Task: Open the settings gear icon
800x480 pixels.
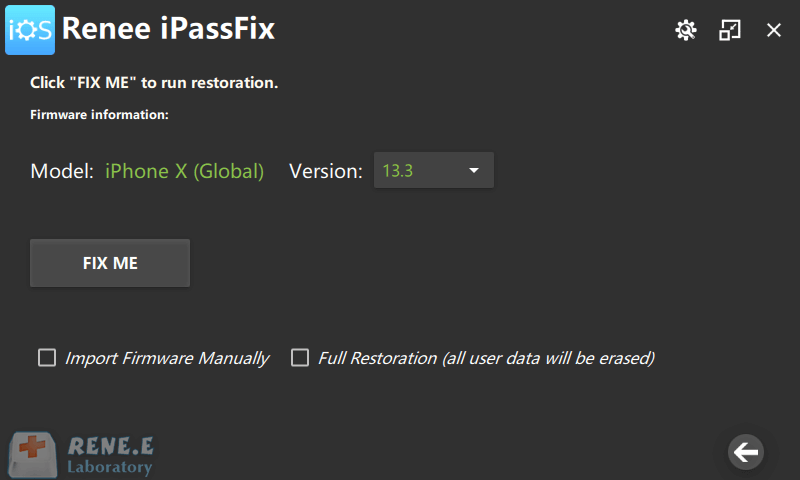Action: (x=685, y=30)
